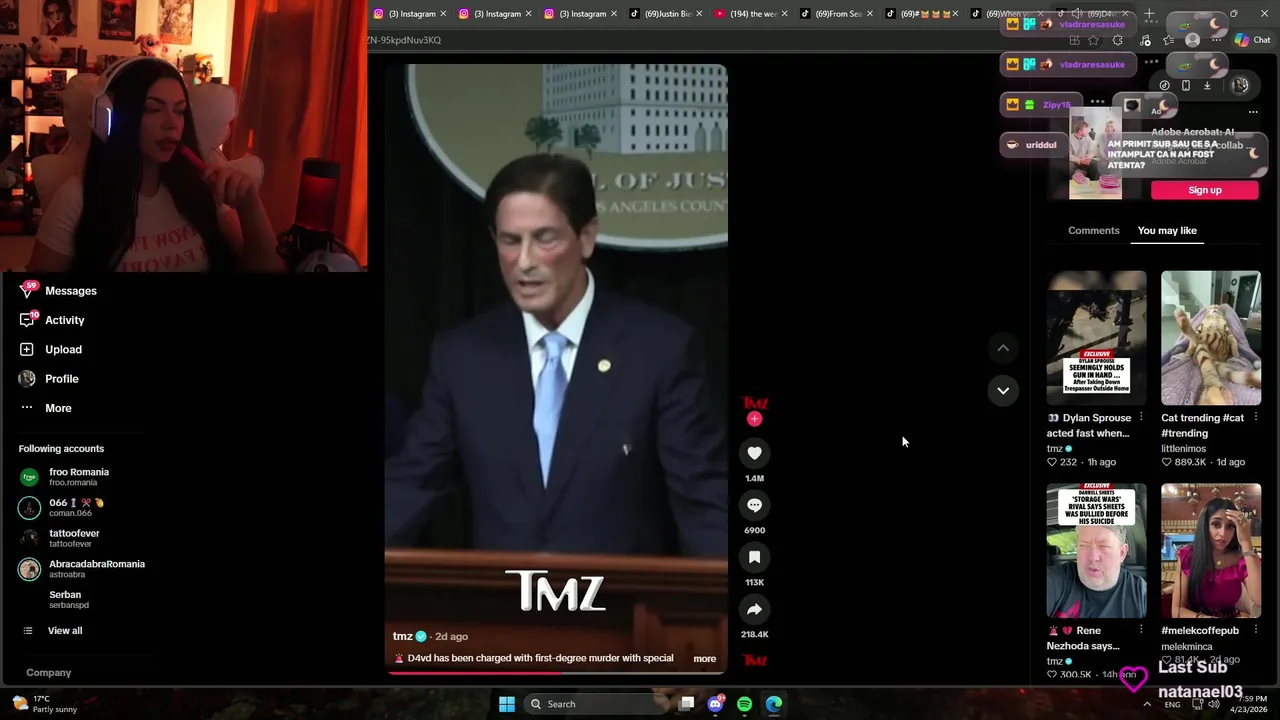This screenshot has height=720, width=1280.
Task: Open options for #melekcoffepub video
Action: [x=1255, y=630]
